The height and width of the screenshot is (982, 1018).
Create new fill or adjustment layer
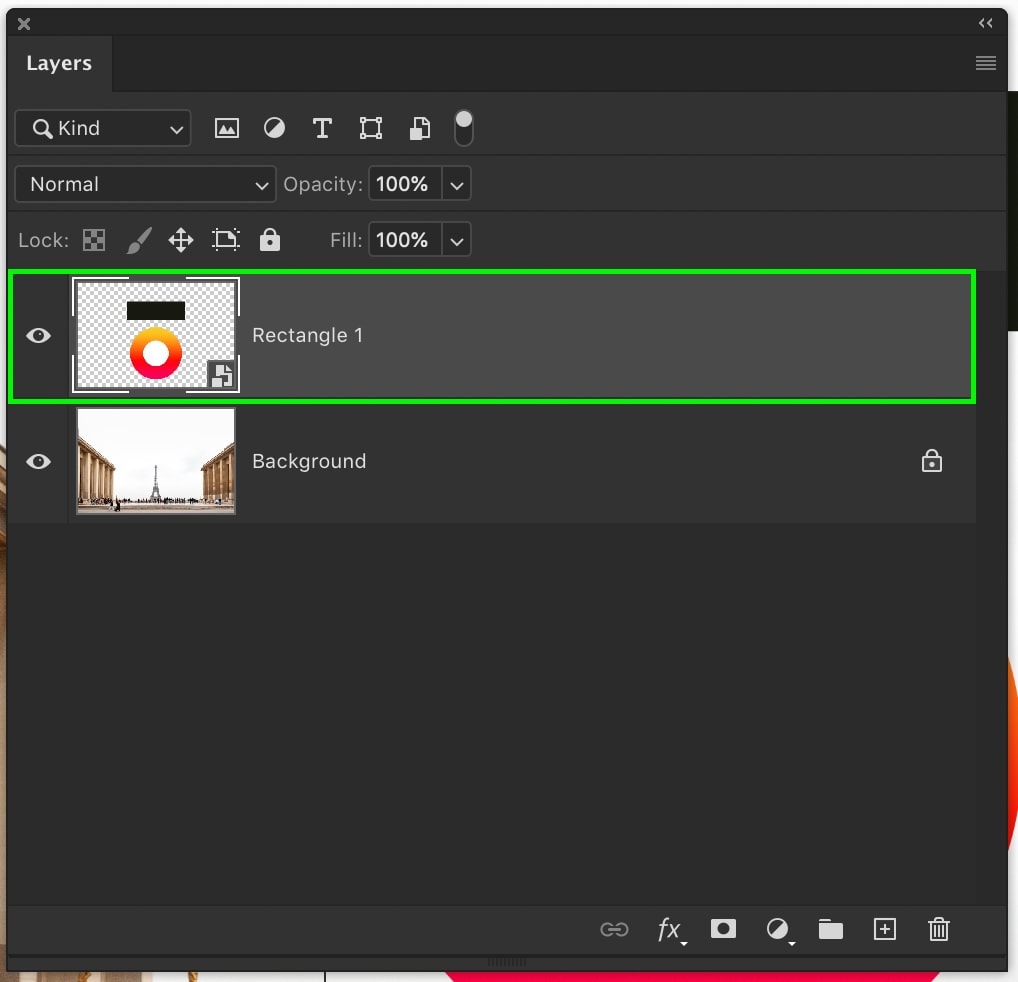[x=778, y=929]
